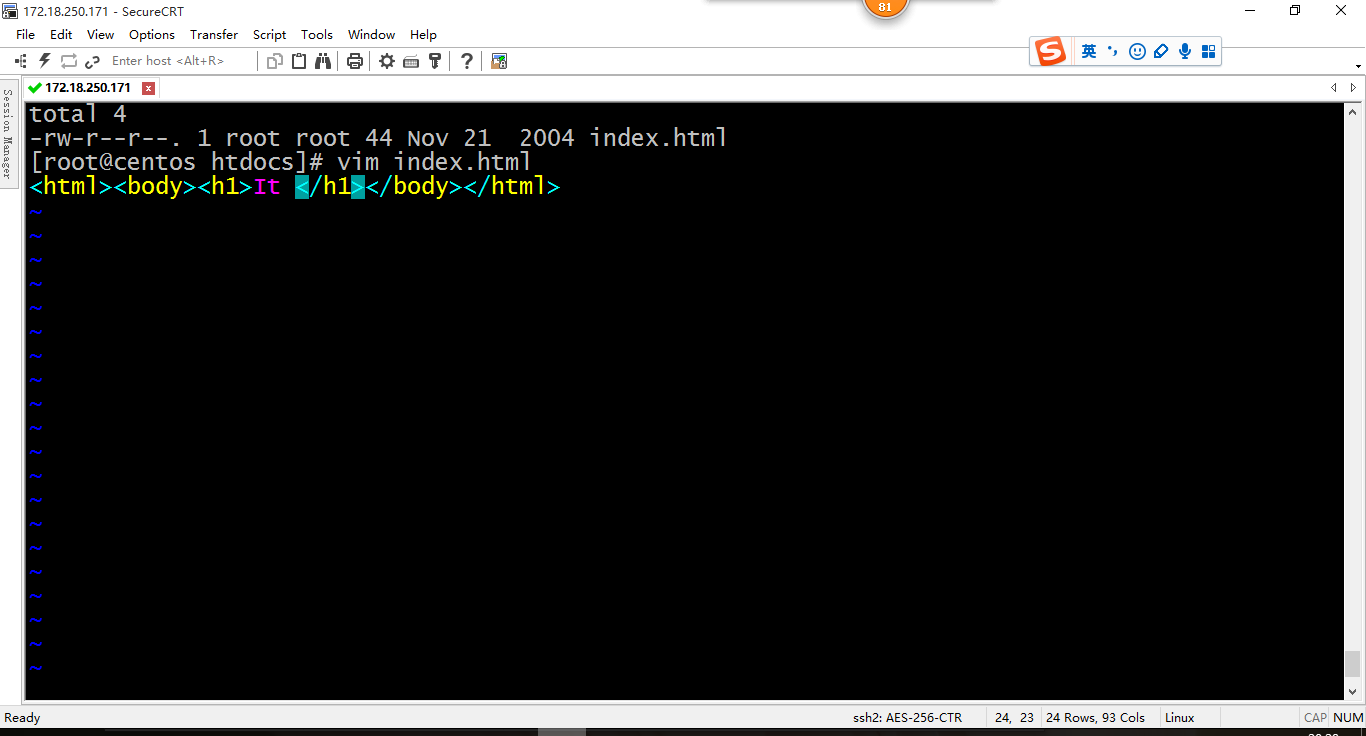Screen dimensions: 1366x736
Task: Click '24 Rows, 93 Cols' status text
Action: click(1095, 718)
